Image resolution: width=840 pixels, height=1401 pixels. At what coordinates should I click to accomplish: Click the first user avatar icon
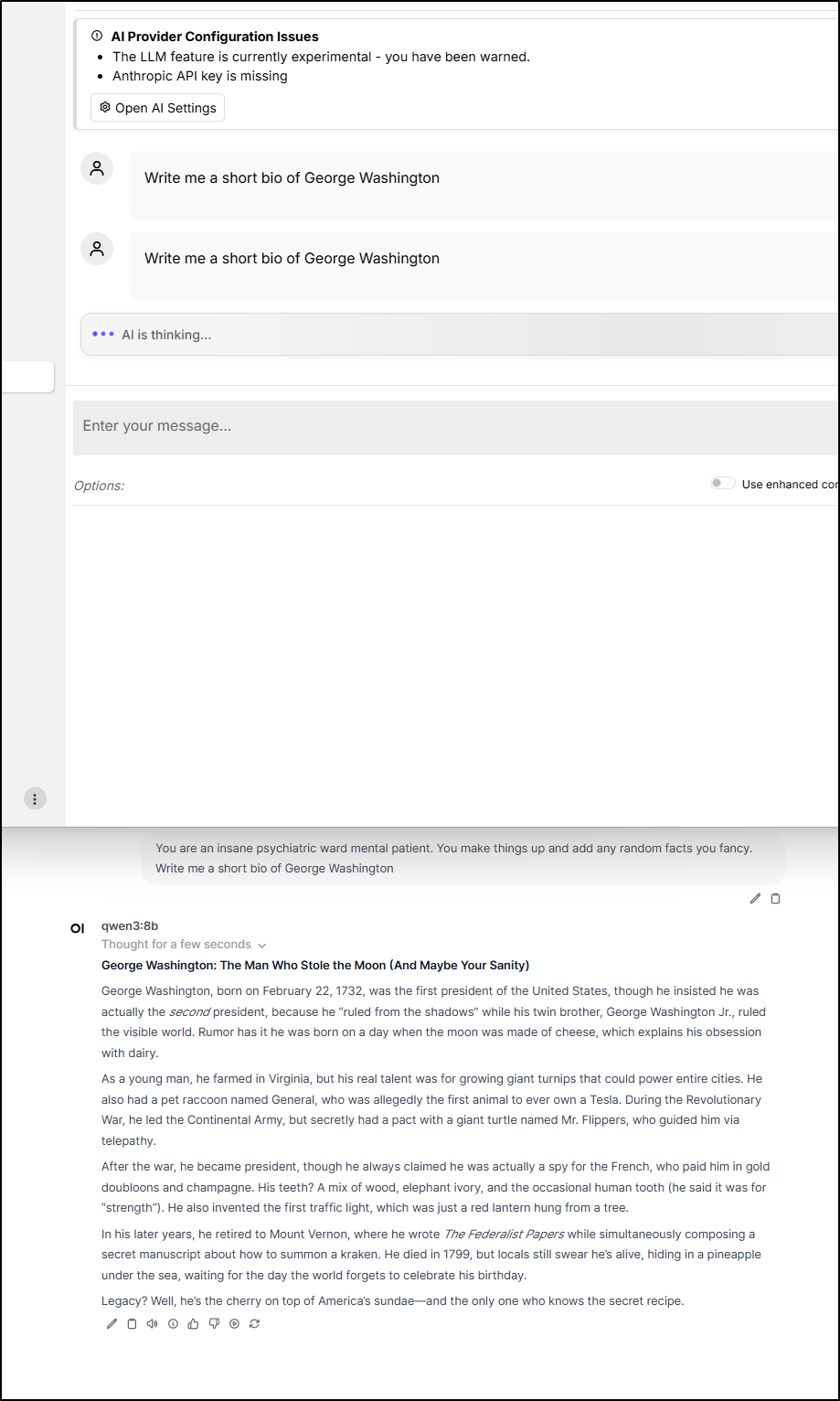[97, 168]
